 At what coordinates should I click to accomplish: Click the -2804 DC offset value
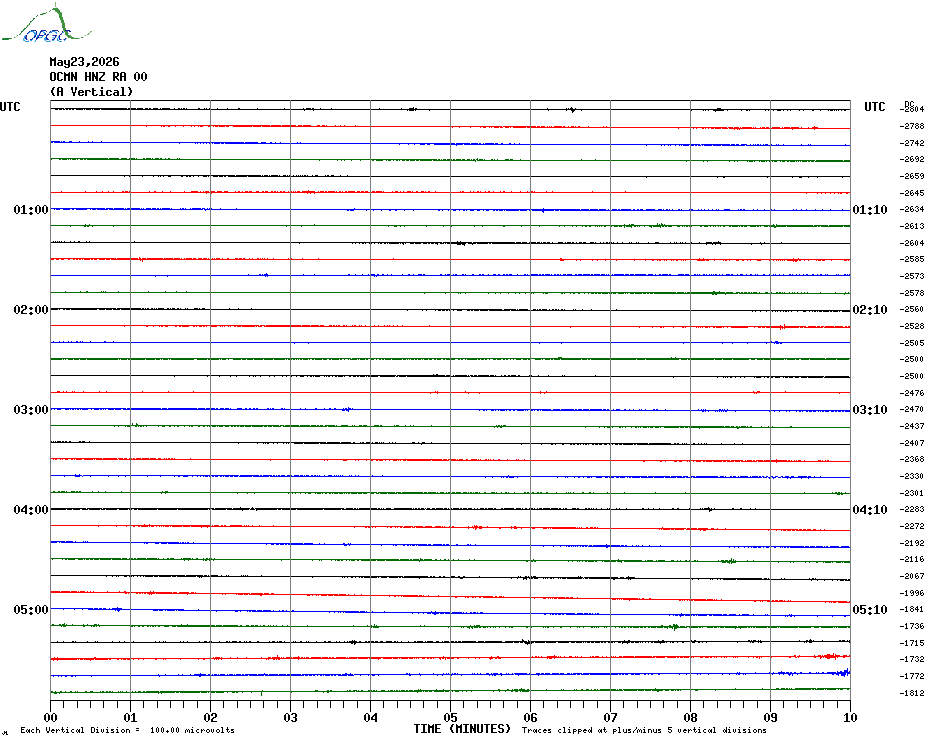[912, 109]
